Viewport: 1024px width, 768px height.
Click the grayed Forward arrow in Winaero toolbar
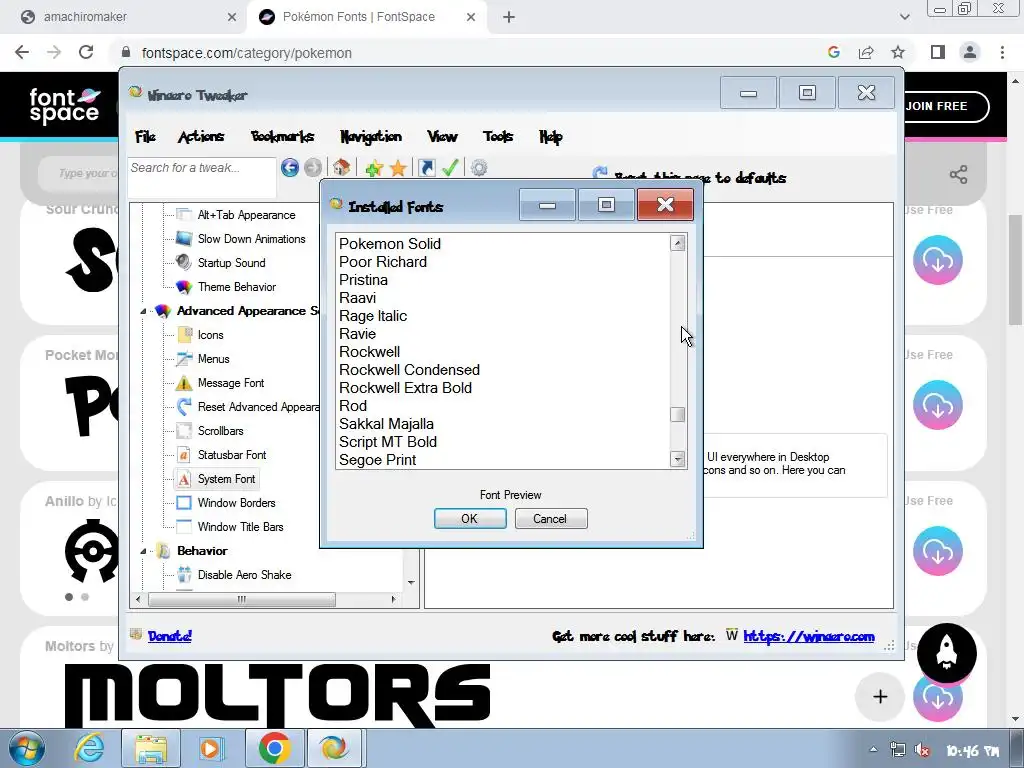313,168
